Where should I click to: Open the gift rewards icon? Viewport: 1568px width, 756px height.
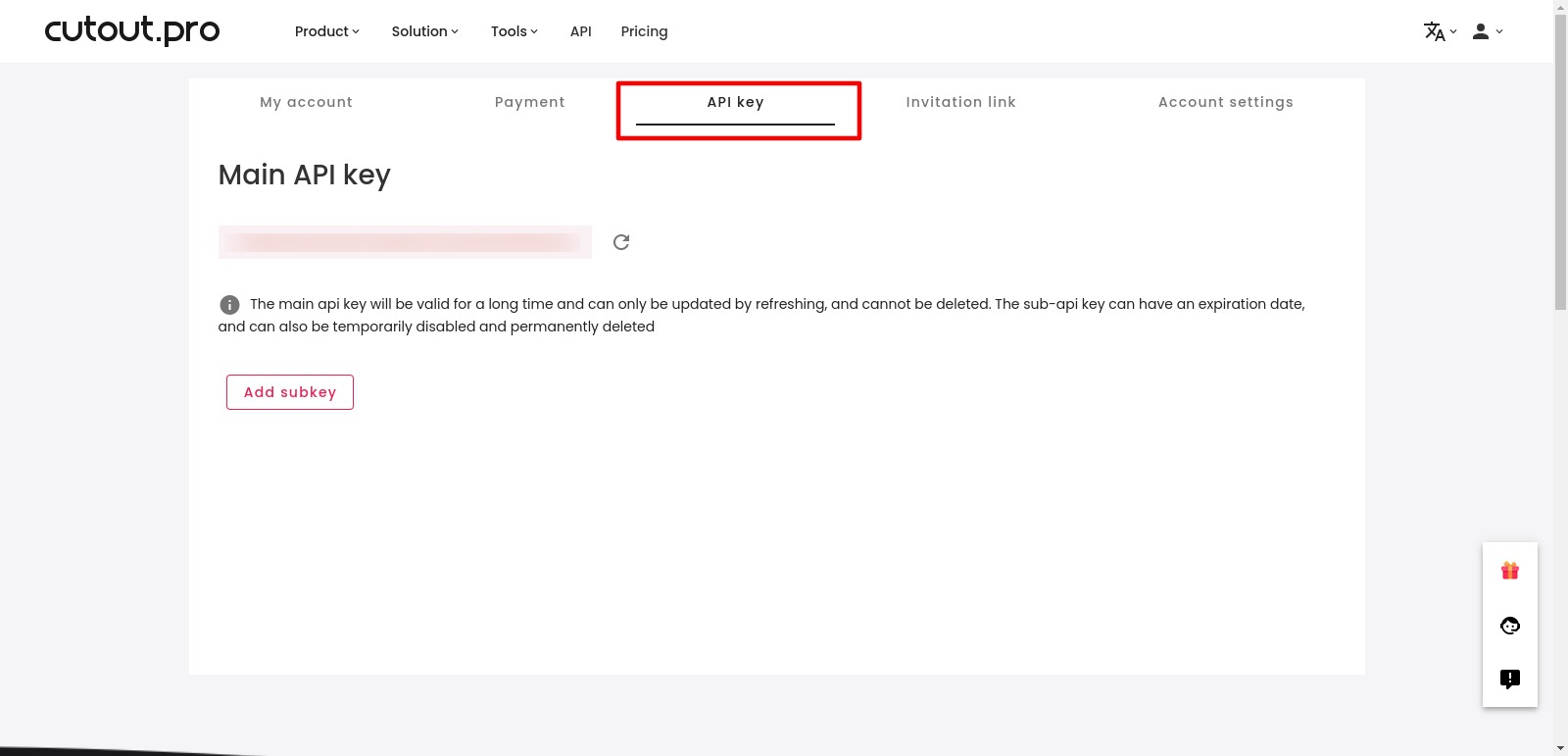pos(1509,571)
